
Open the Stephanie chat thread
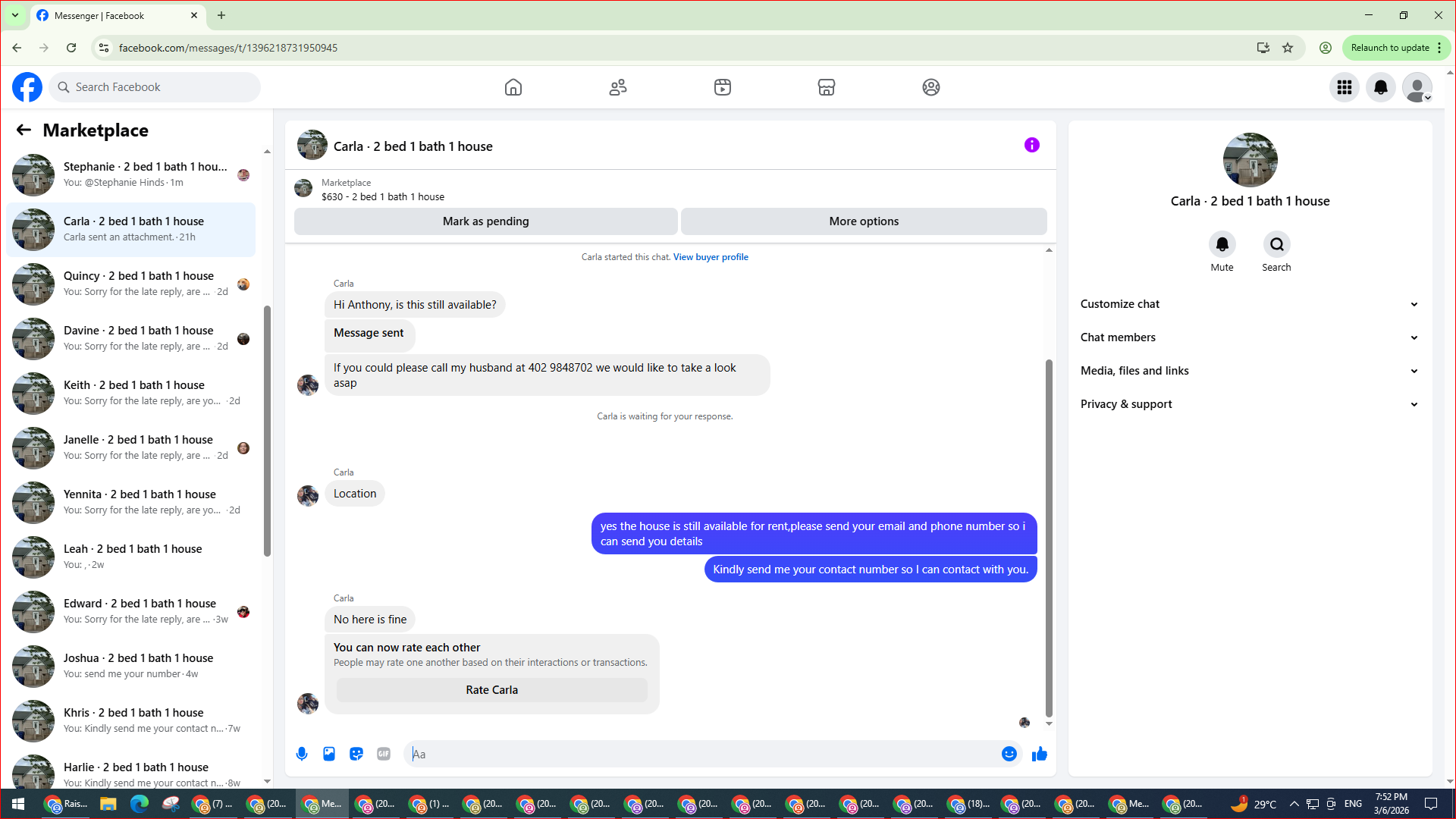[133, 174]
